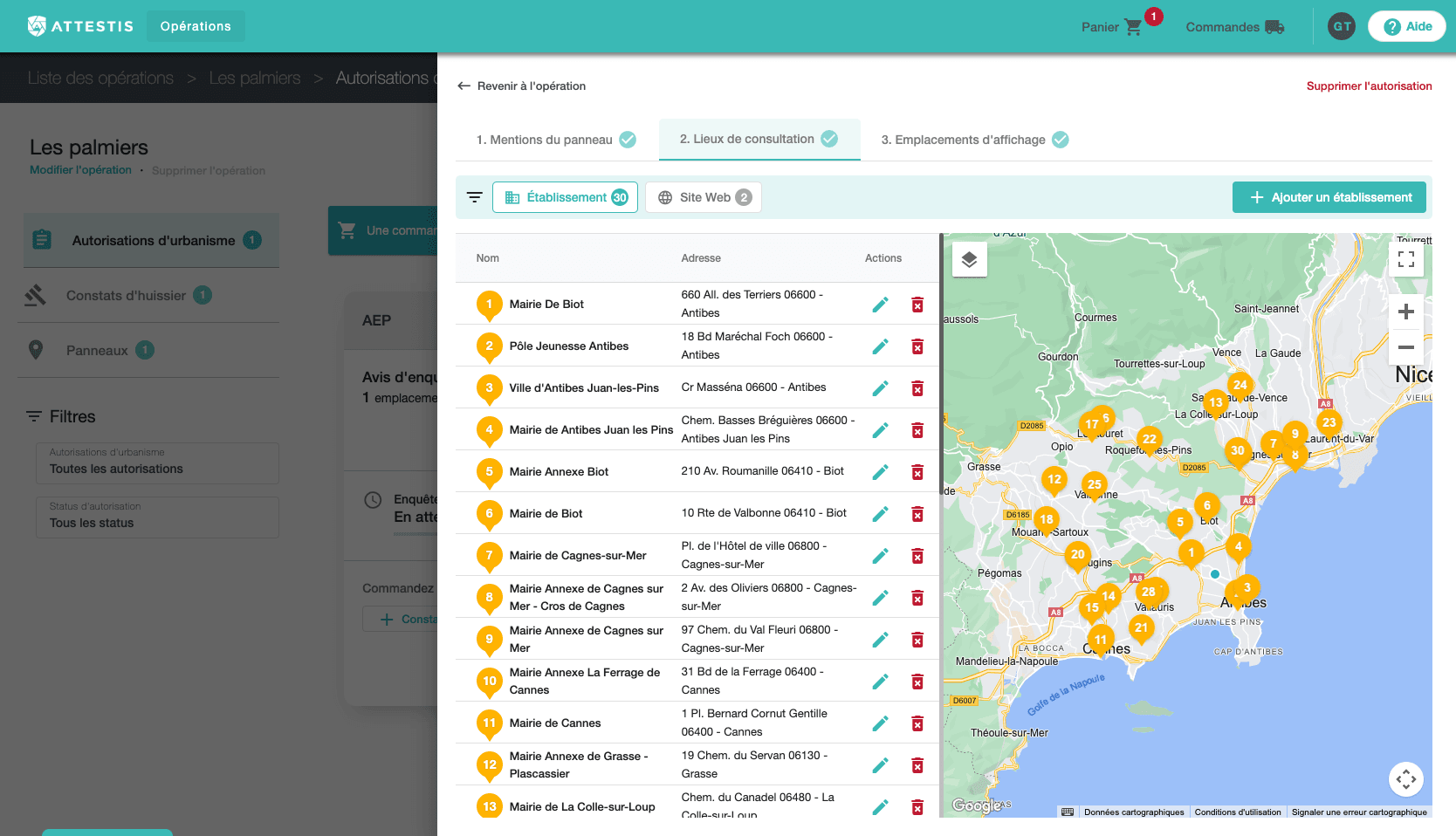The height and width of the screenshot is (836, 1456).
Task: Edit the Mairie de Biot row at 10 Rte de Valbonne
Action: pos(880,514)
